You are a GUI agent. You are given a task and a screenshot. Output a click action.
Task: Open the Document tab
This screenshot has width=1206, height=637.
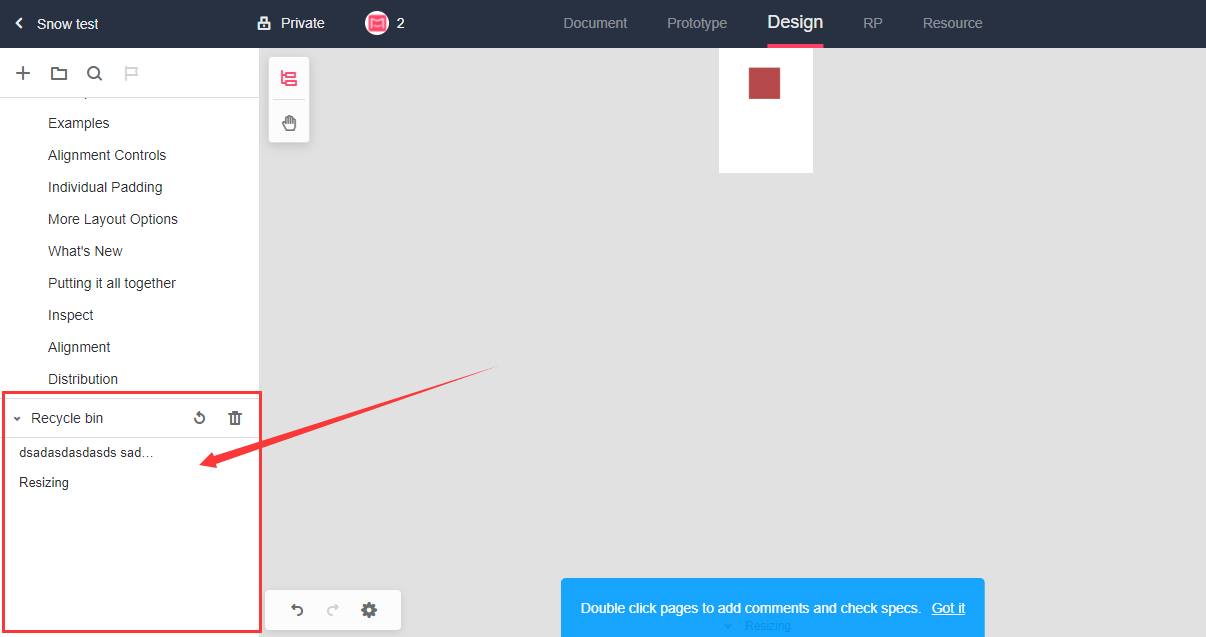[x=595, y=23]
